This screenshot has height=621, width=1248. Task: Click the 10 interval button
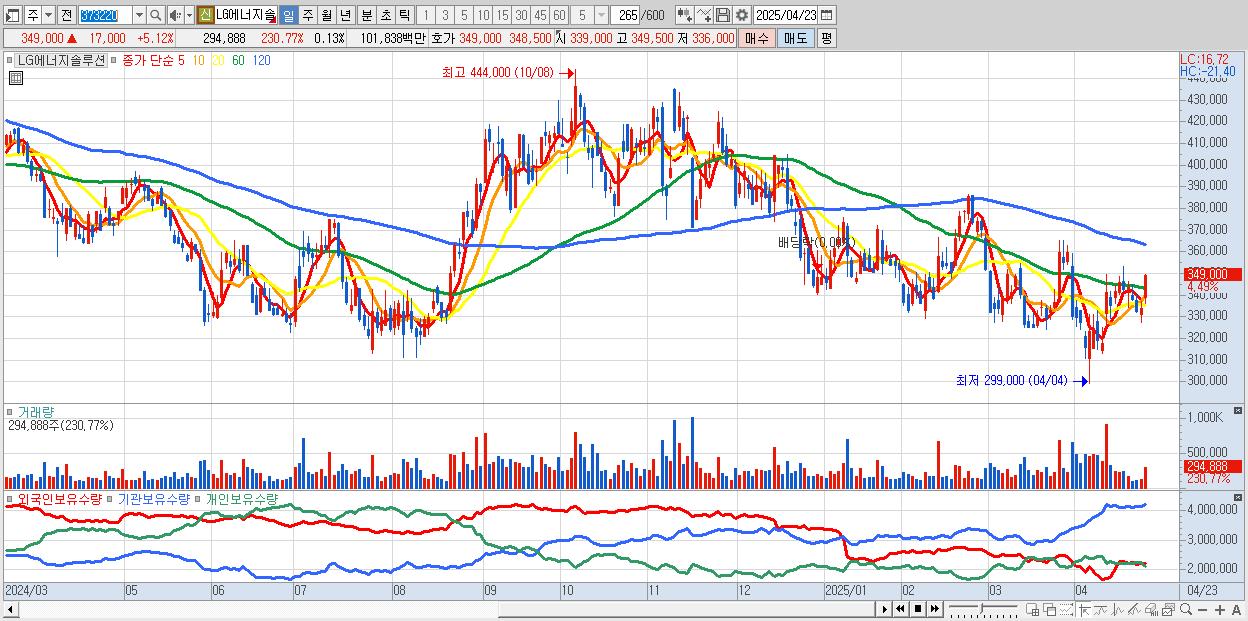point(483,15)
